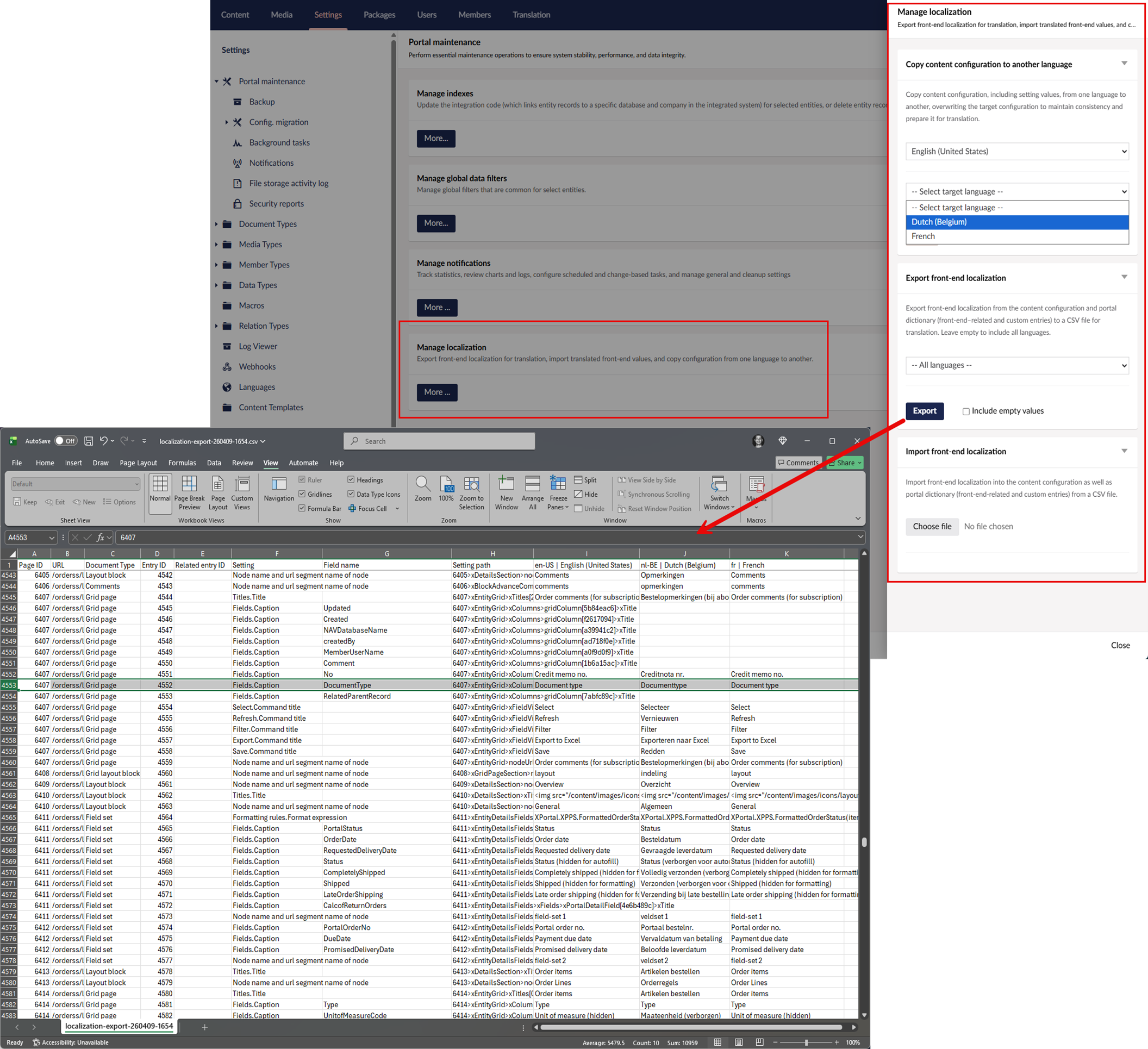Click the Choose file button

click(x=932, y=527)
